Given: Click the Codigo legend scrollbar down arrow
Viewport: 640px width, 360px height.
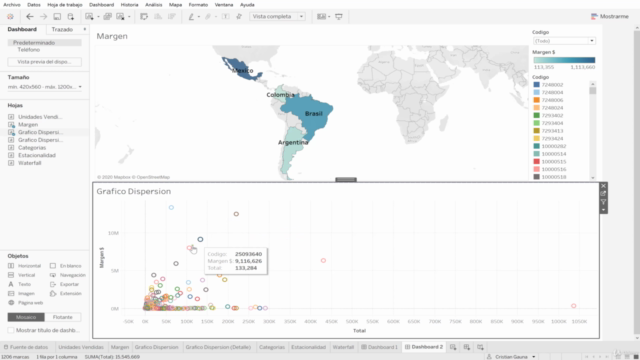Looking at the screenshot, I should (x=593, y=178).
